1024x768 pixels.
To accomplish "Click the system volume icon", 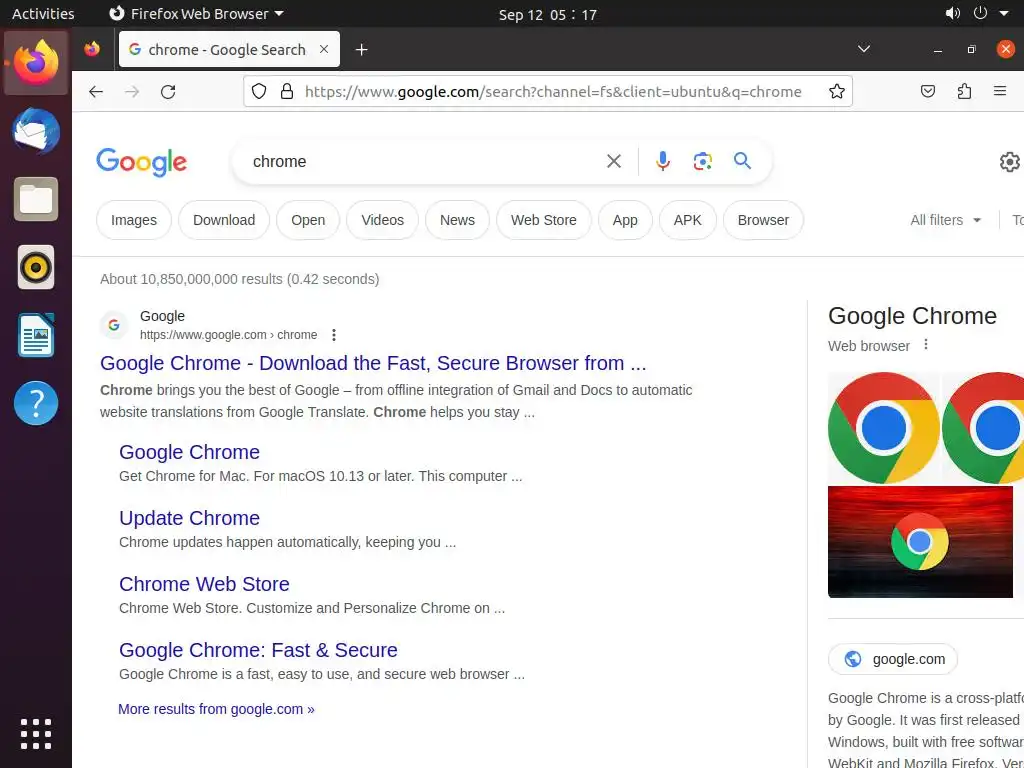I will pyautogui.click(x=953, y=13).
